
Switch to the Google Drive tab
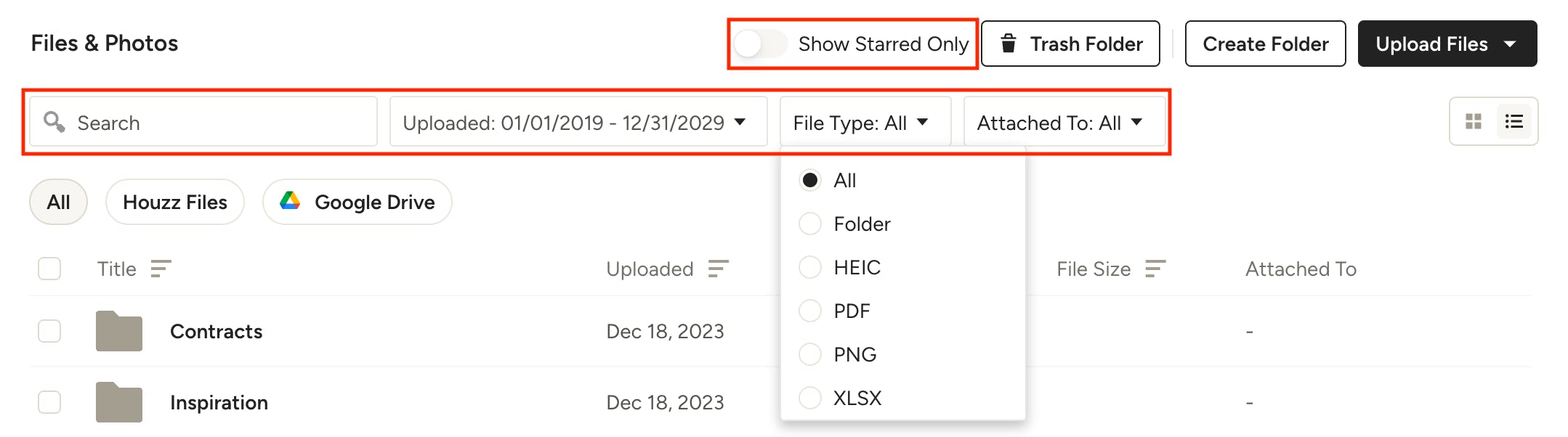point(357,203)
